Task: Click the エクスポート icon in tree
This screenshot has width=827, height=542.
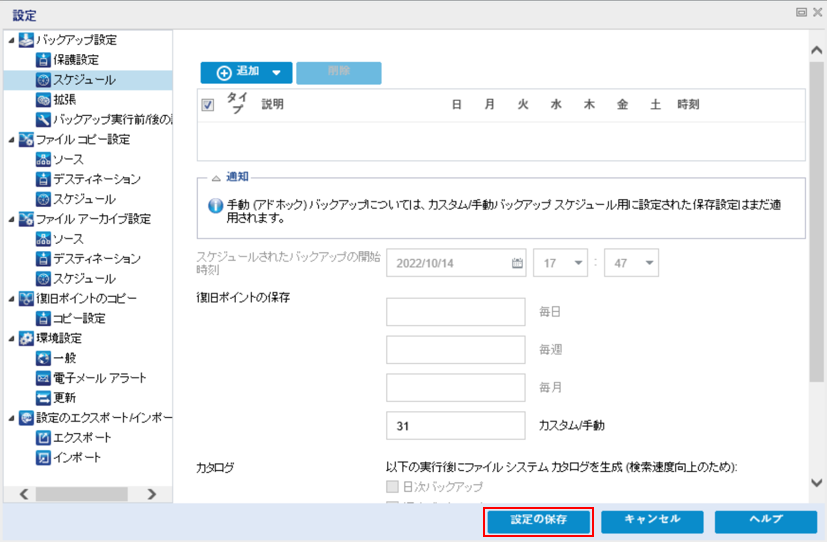Action: coord(43,437)
